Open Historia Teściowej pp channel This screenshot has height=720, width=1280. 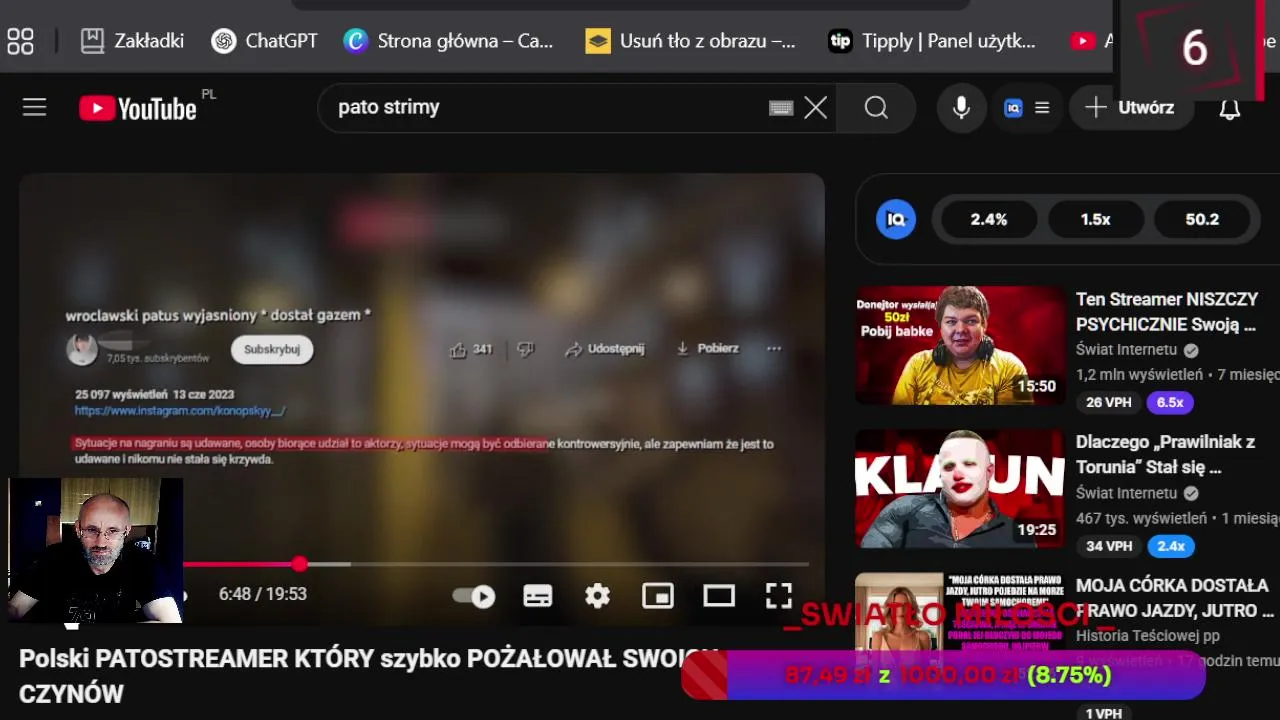[x=1148, y=636]
